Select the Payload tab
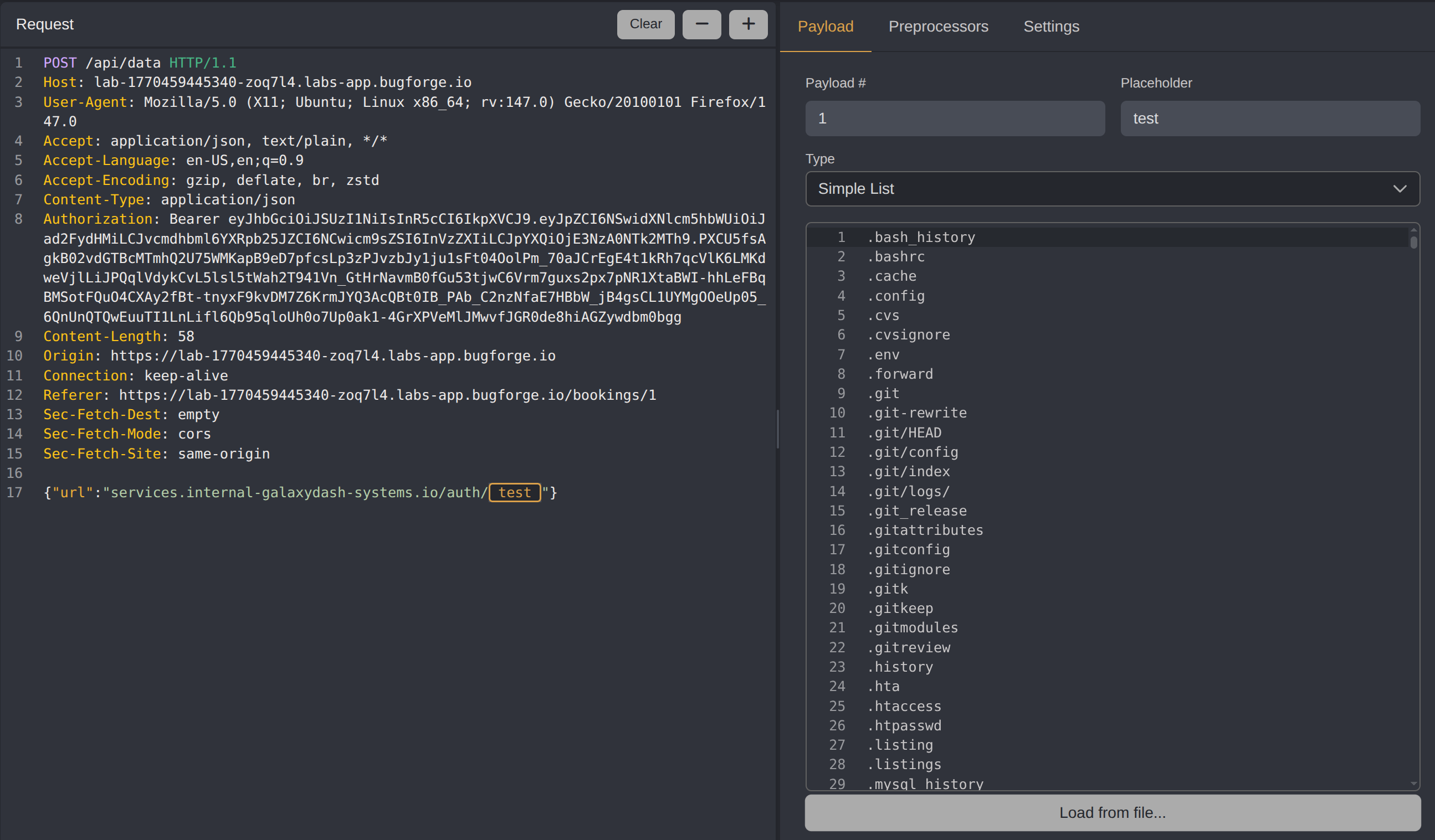This screenshot has width=1435, height=840. pyautogui.click(x=825, y=27)
